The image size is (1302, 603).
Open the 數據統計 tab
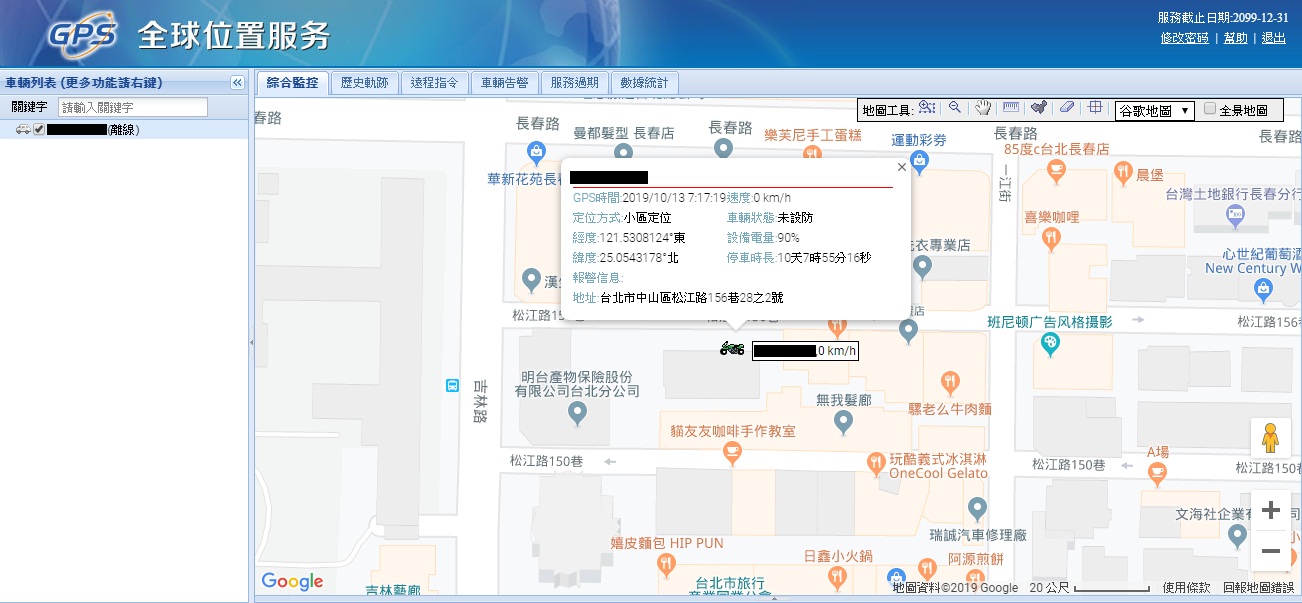pyautogui.click(x=645, y=83)
